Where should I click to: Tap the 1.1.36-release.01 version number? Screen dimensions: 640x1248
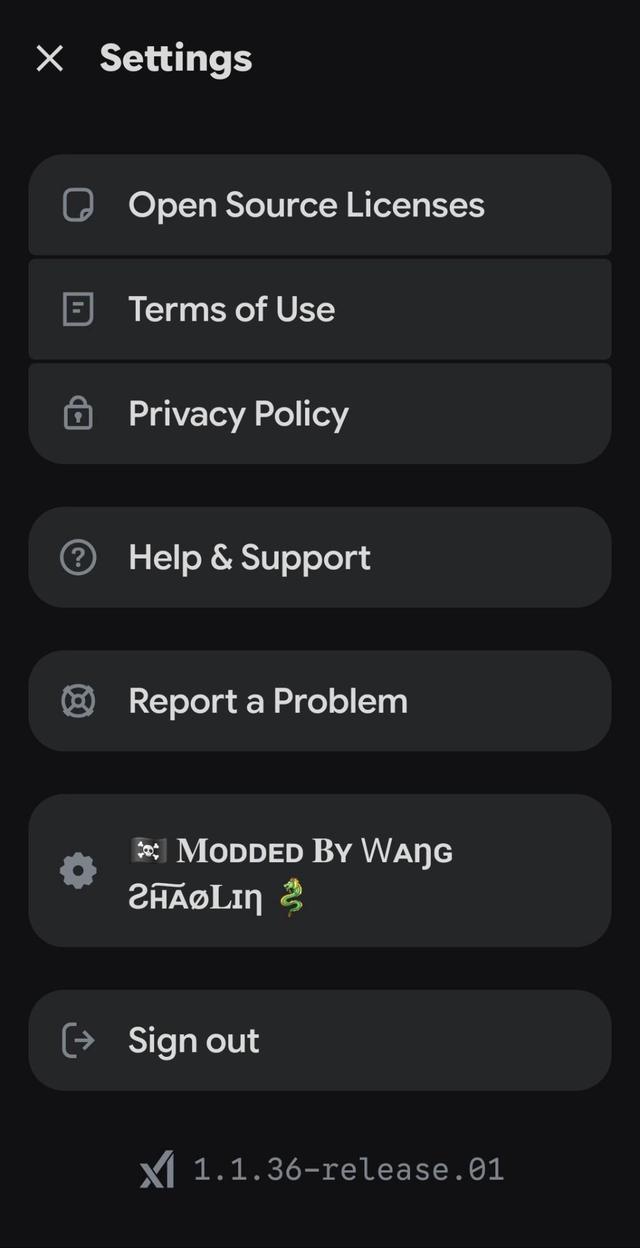click(348, 1169)
